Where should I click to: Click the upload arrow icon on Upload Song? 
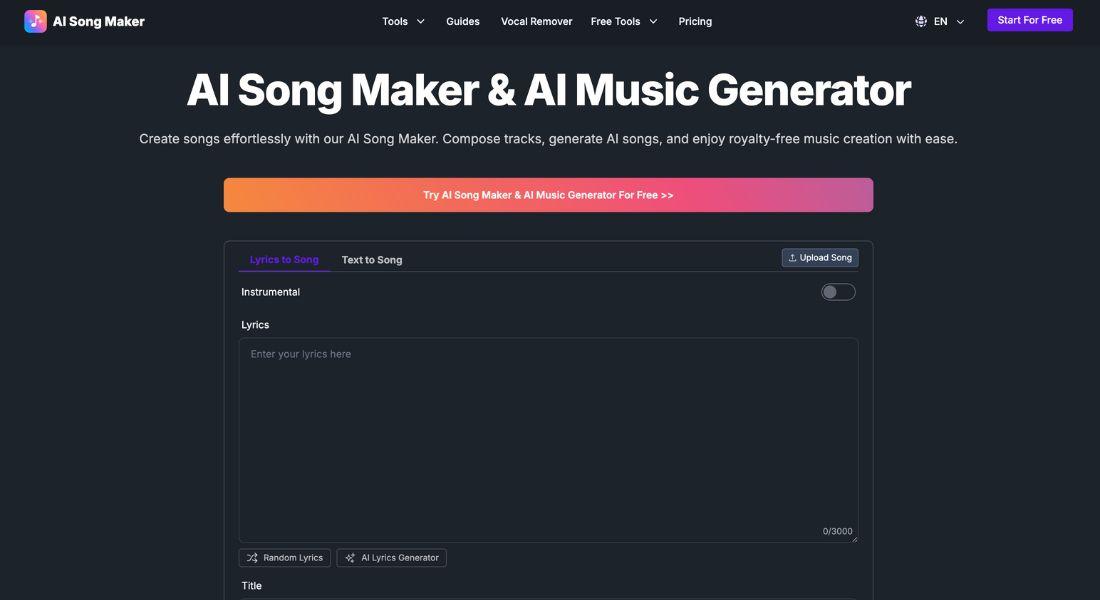click(x=792, y=258)
